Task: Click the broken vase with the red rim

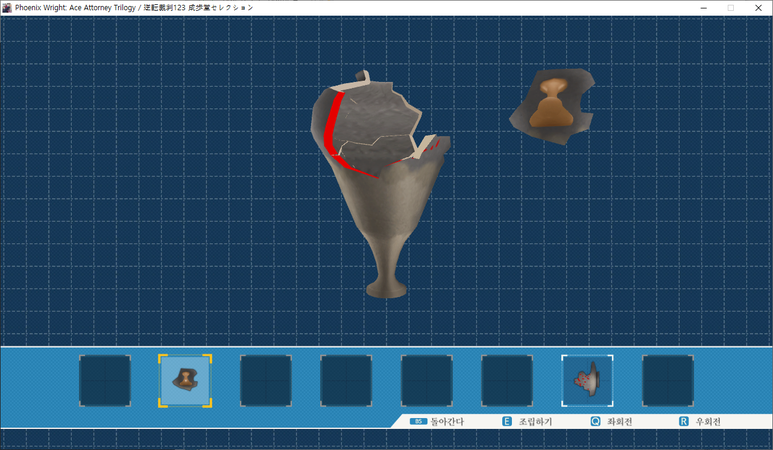Action: tap(380, 185)
